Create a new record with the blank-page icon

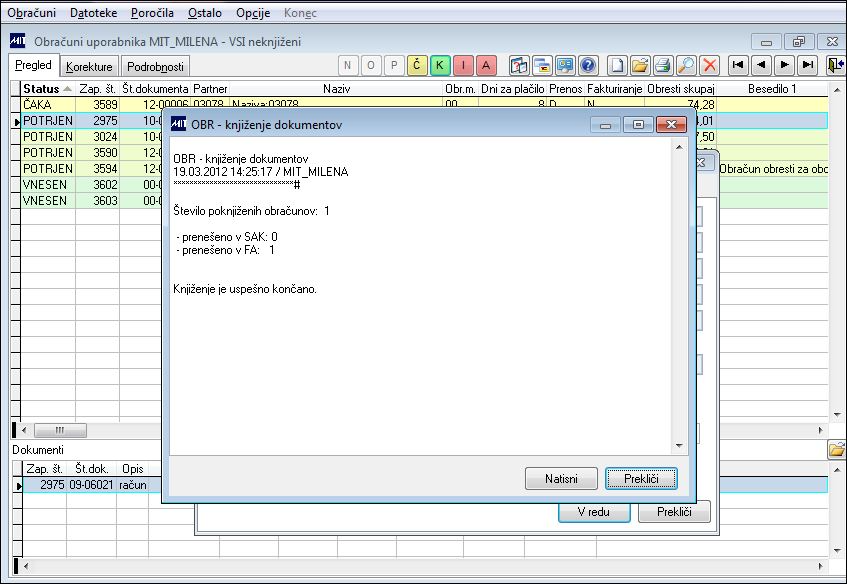tap(617, 65)
